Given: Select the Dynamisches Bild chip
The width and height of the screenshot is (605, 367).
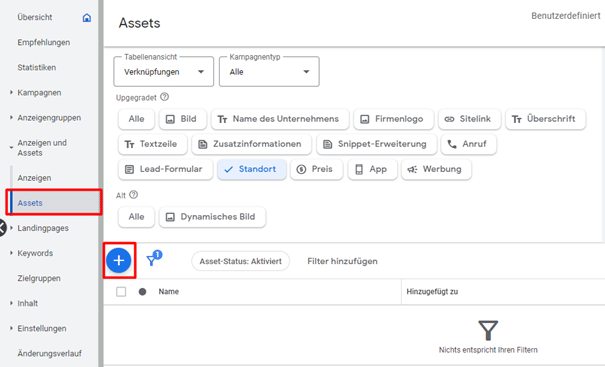Looking at the screenshot, I should (212, 217).
